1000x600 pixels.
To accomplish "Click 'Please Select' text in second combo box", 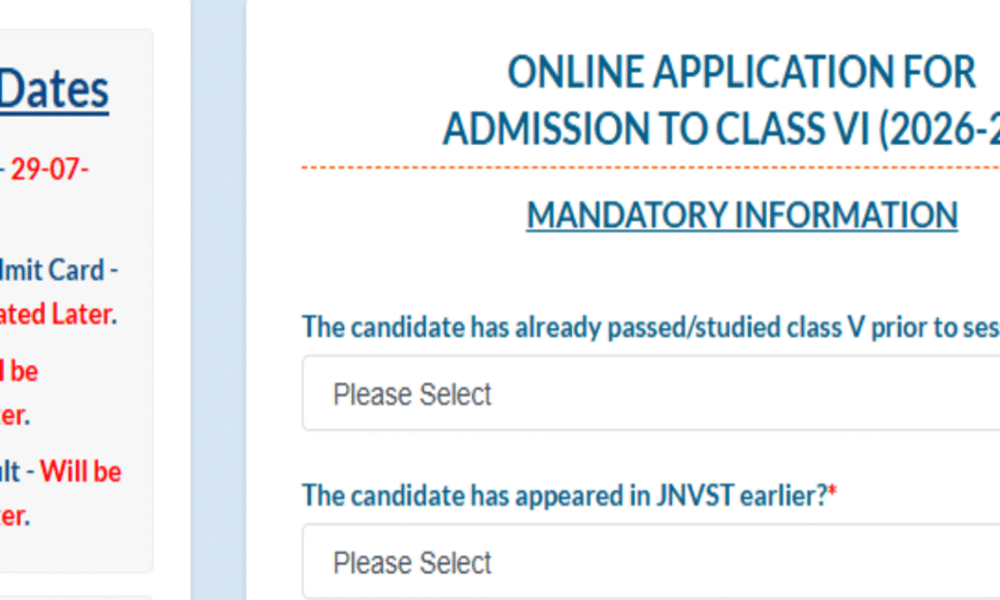I will pos(412,563).
